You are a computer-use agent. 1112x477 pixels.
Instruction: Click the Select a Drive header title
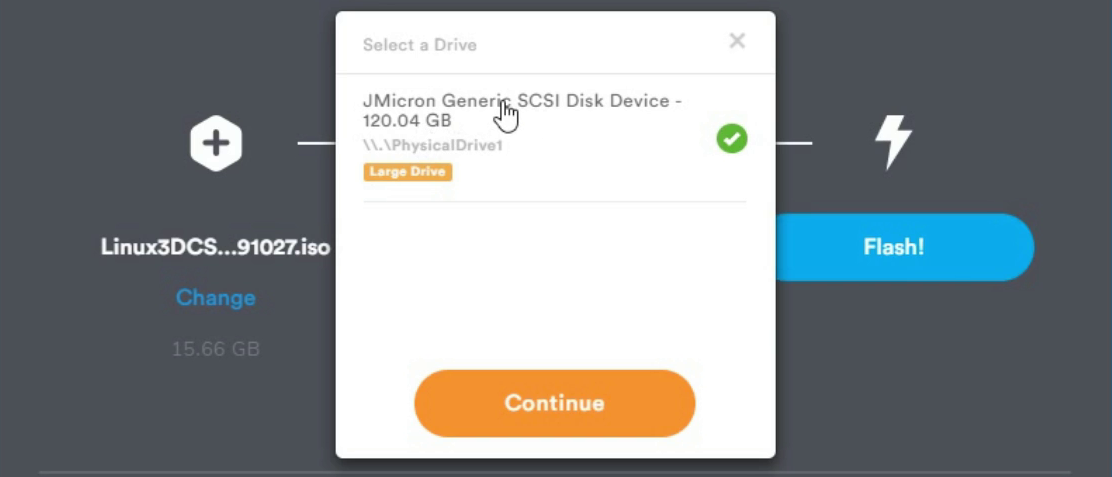coord(420,45)
